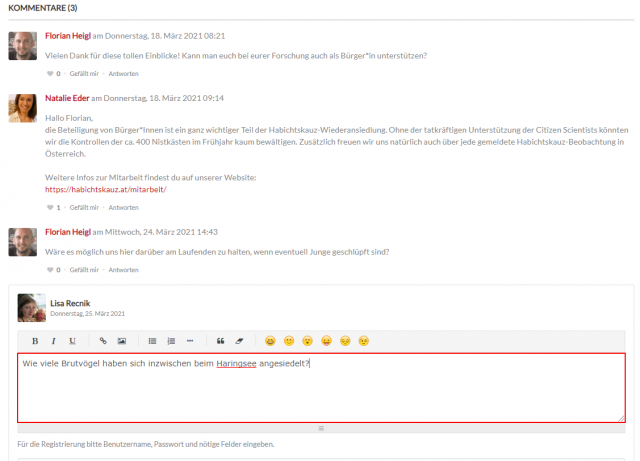Click the misspelled word Haringsee

236,363
